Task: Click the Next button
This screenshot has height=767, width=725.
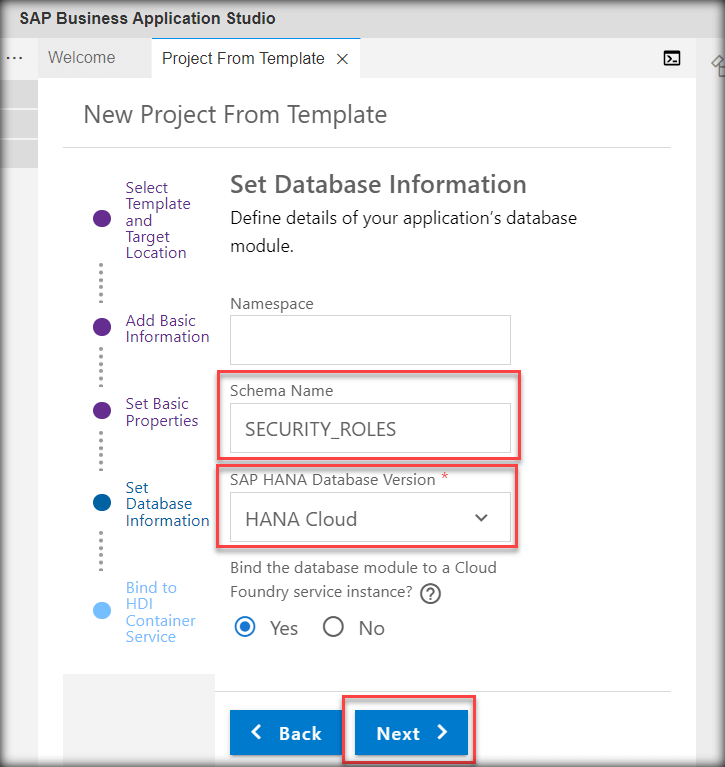Action: 411,733
